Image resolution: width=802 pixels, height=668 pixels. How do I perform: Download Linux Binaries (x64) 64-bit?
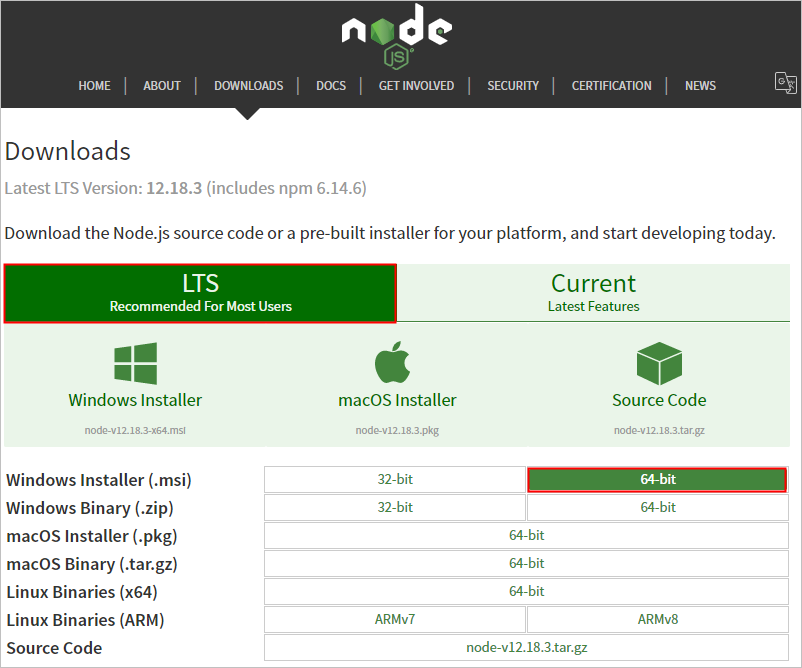[526, 592]
